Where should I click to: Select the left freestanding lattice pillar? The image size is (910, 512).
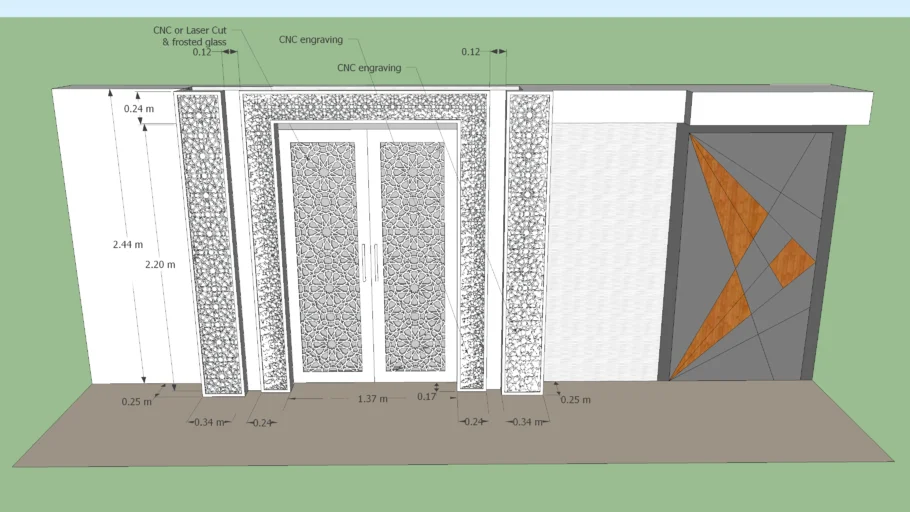click(x=209, y=244)
